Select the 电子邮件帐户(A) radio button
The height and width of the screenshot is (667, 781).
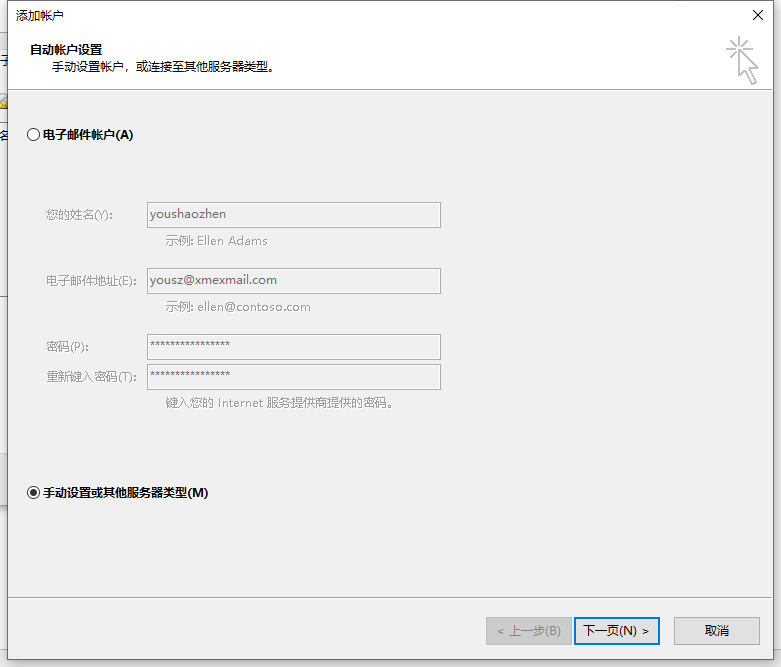(34, 135)
